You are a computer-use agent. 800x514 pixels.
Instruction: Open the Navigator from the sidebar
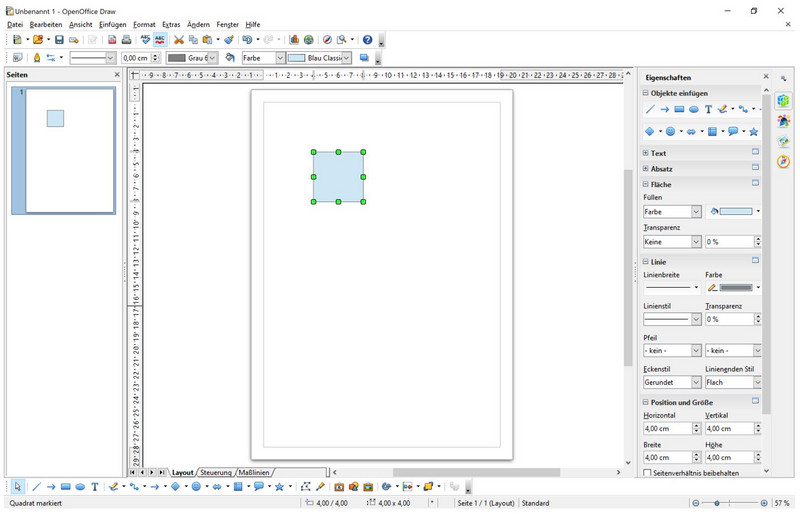point(783,161)
